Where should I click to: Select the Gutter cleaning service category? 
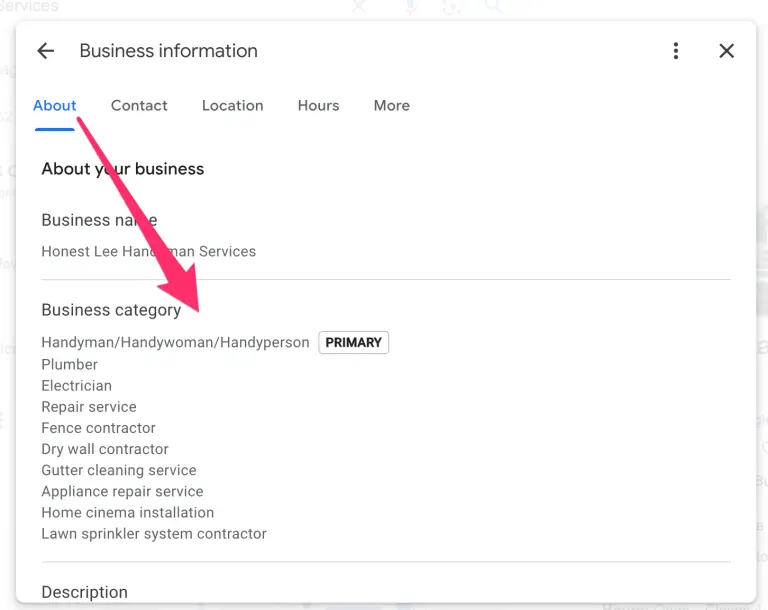pyautogui.click(x=119, y=470)
